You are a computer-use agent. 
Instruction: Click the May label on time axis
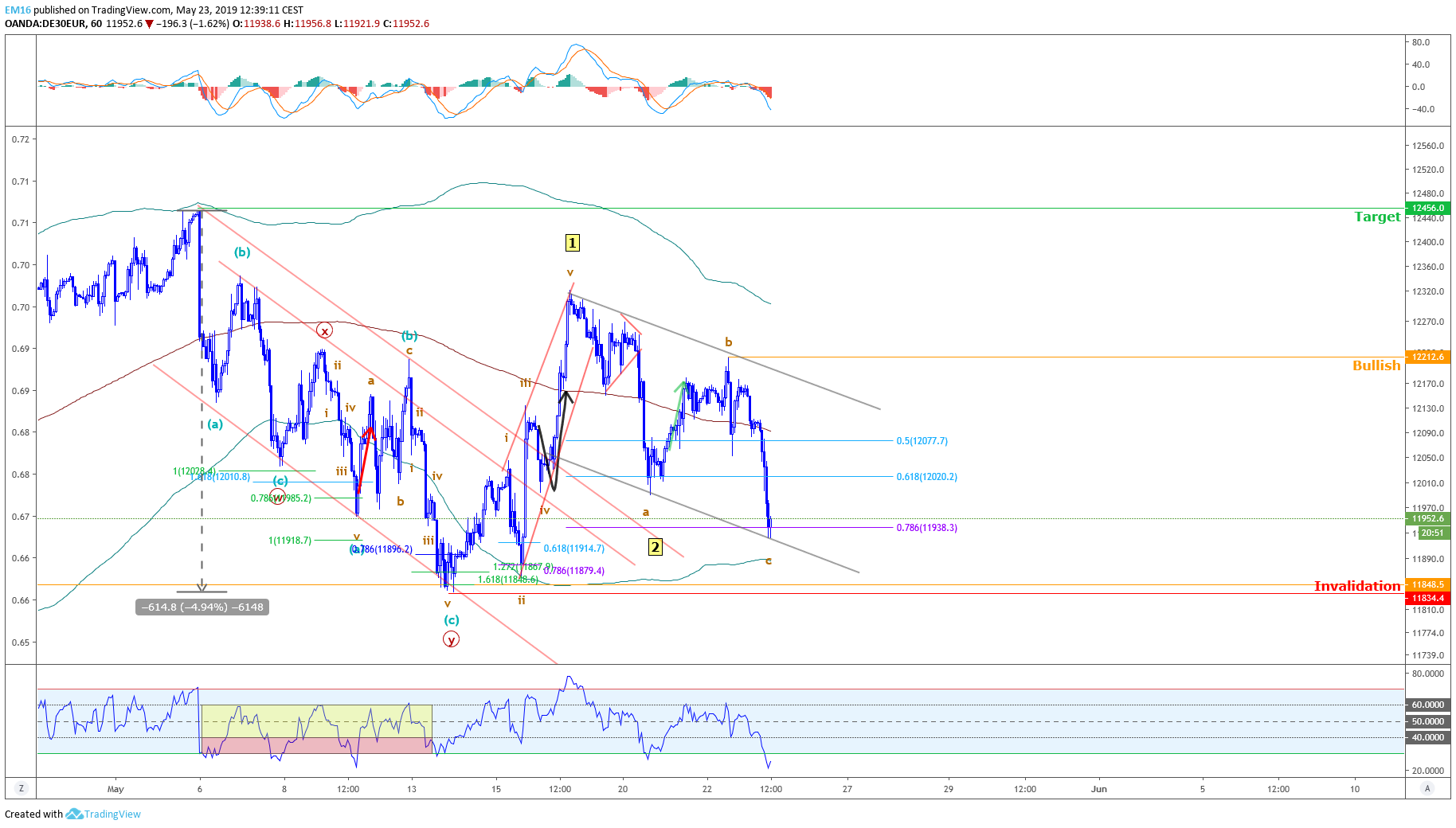click(115, 789)
